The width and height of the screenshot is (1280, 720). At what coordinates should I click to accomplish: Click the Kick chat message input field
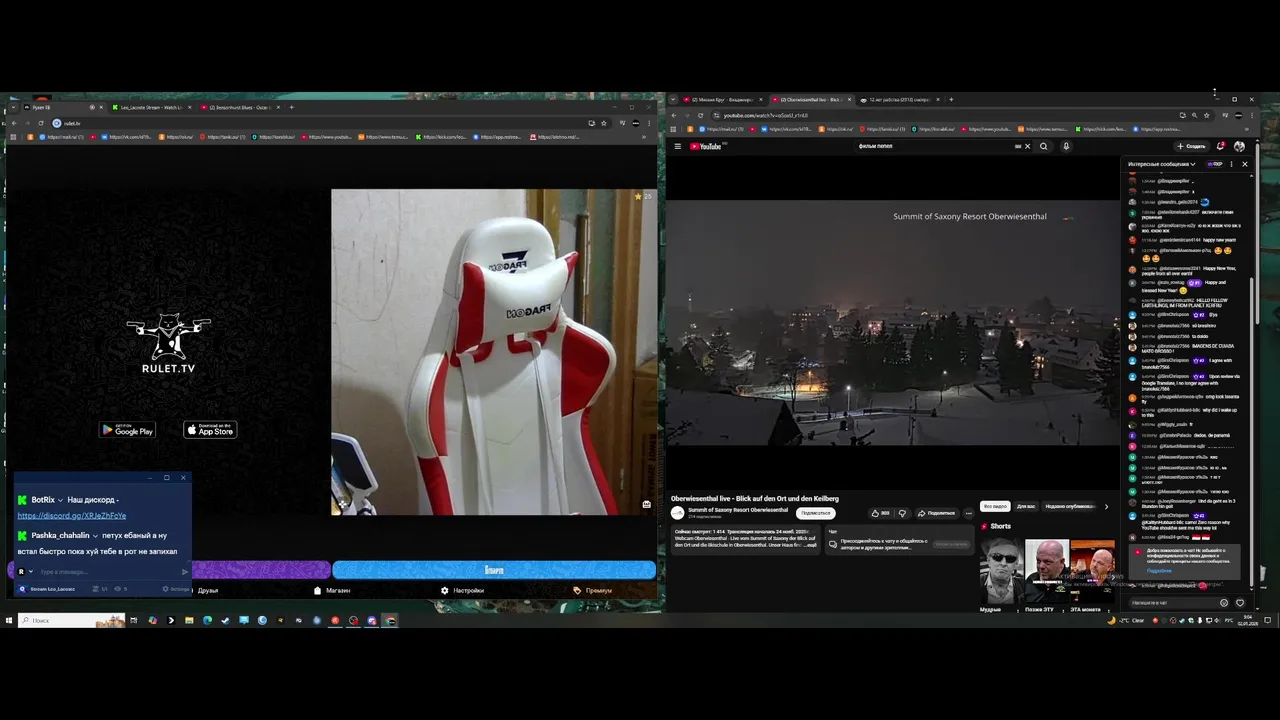click(108, 572)
